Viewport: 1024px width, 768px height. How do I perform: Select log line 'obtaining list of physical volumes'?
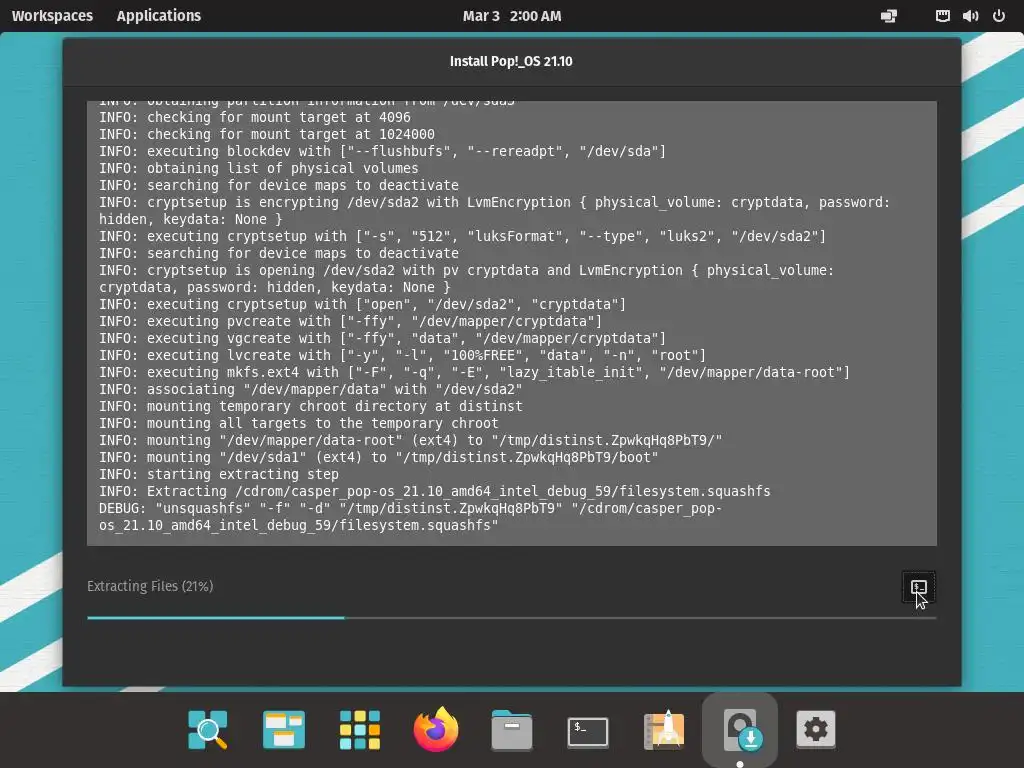[x=259, y=168]
